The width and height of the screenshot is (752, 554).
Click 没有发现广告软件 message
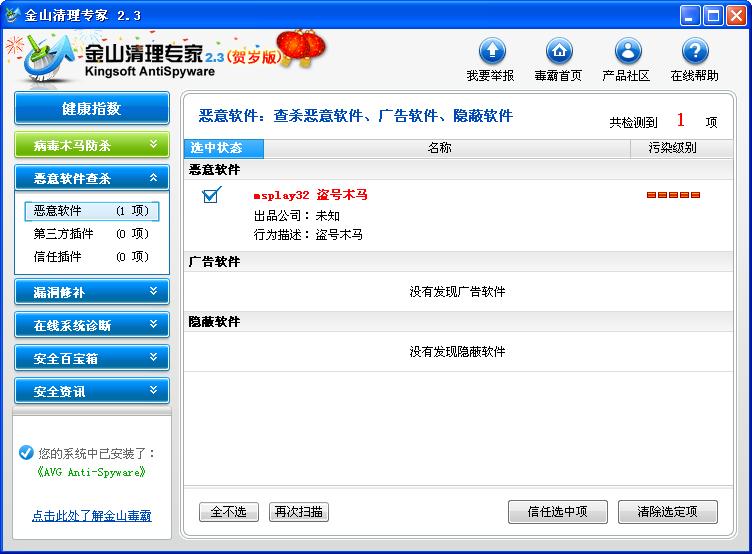[457, 292]
